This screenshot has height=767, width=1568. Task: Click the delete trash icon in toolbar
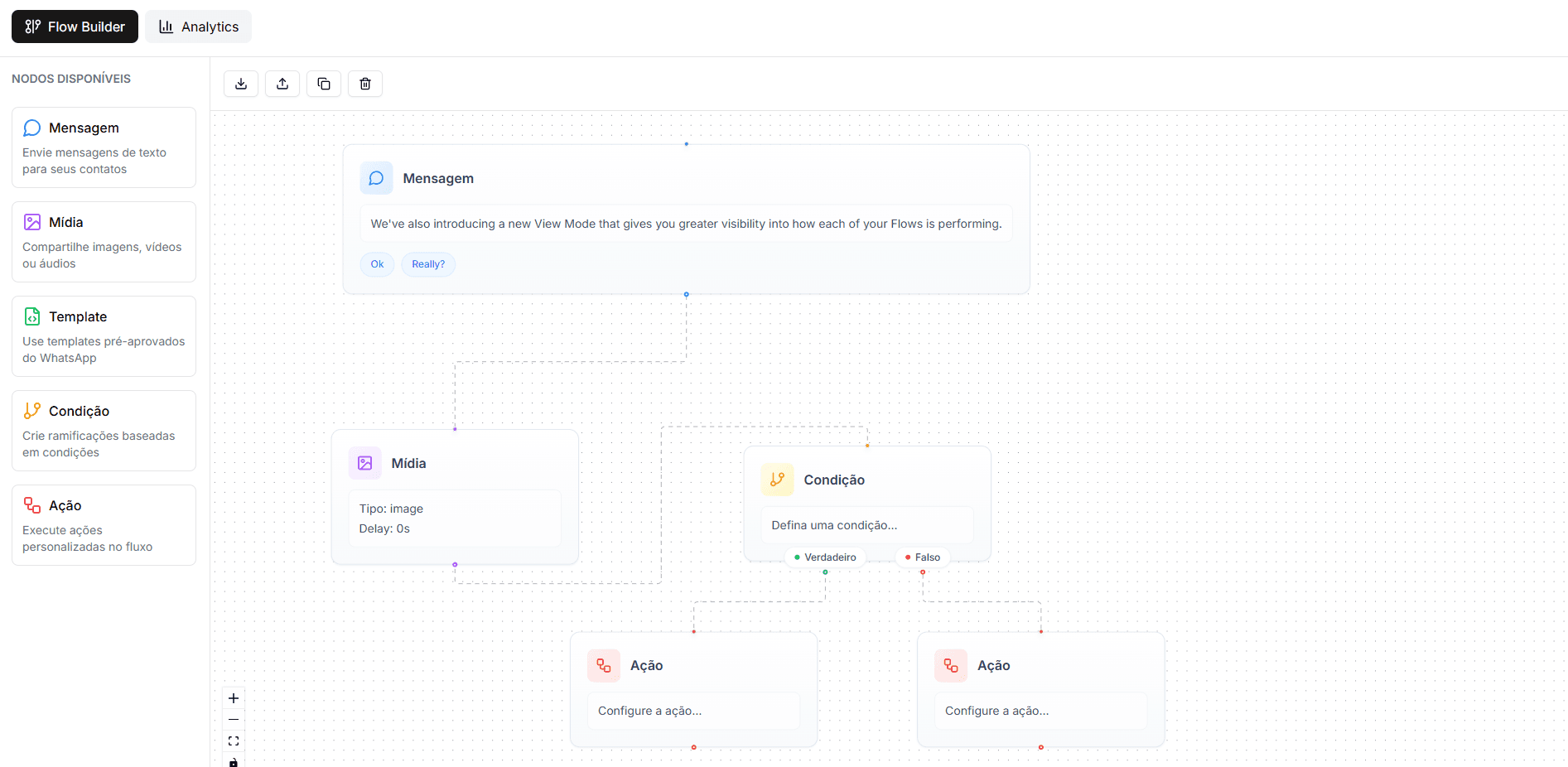pyautogui.click(x=364, y=83)
